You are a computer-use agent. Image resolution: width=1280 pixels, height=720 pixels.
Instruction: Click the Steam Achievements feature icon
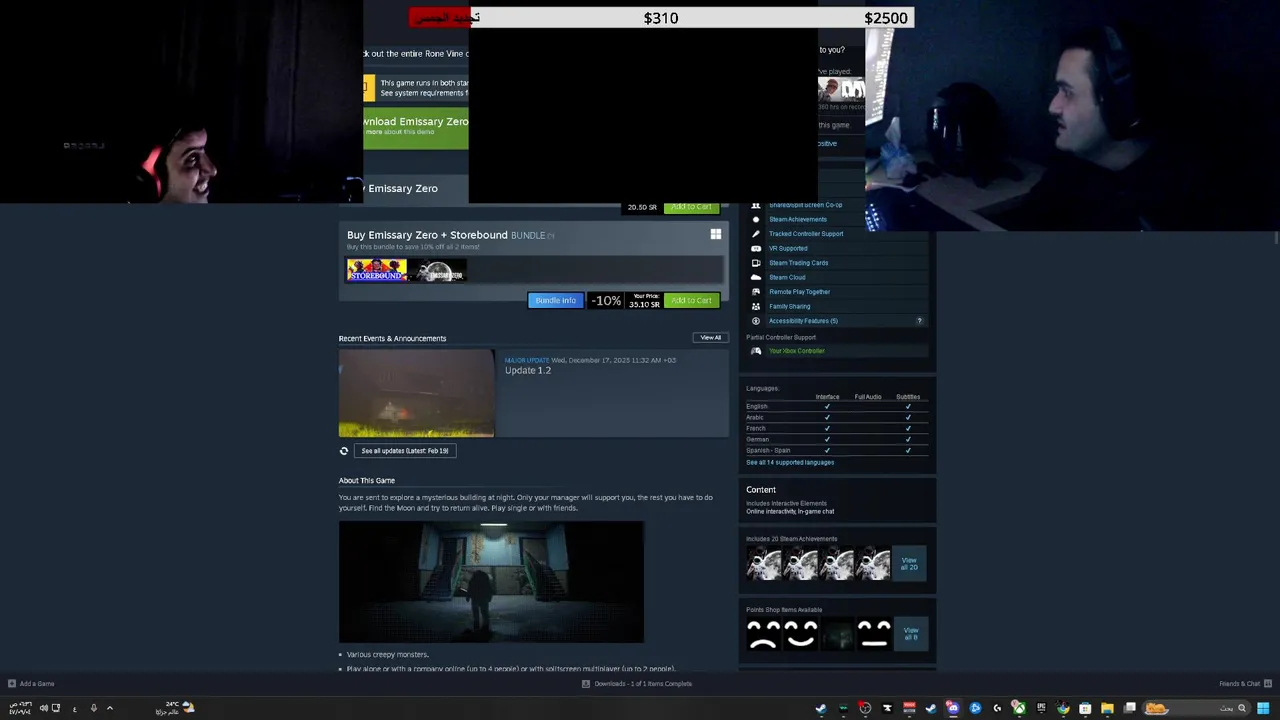pyautogui.click(x=756, y=219)
